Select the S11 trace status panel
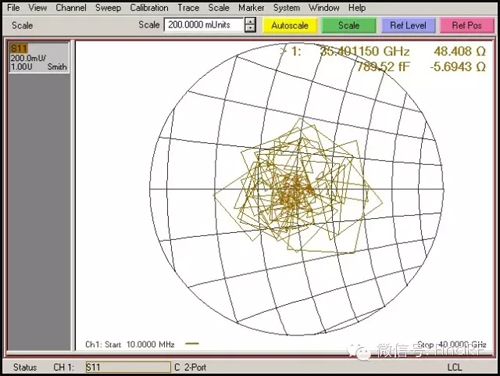This screenshot has width=500, height=376. 39,57
